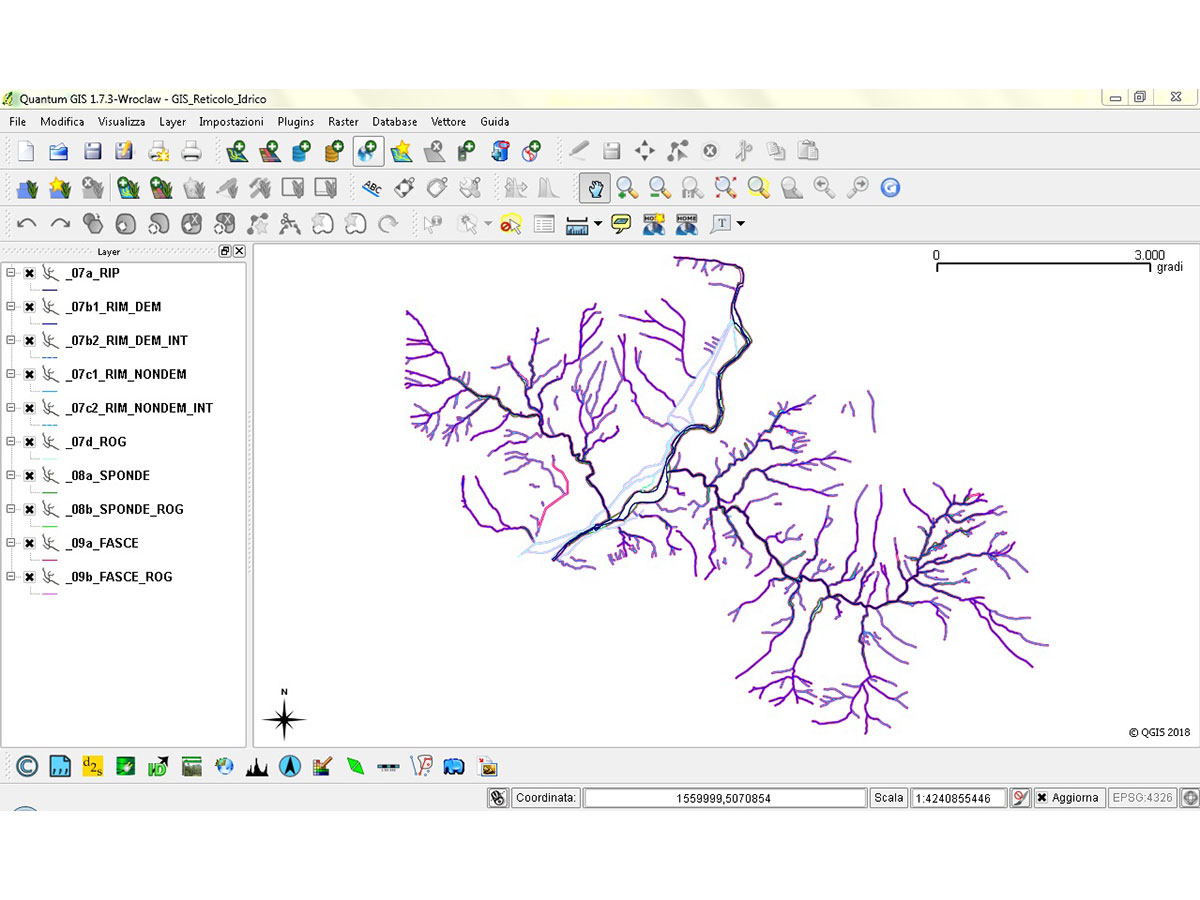Open the Plugins menu
1200x900 pixels.
(296, 122)
